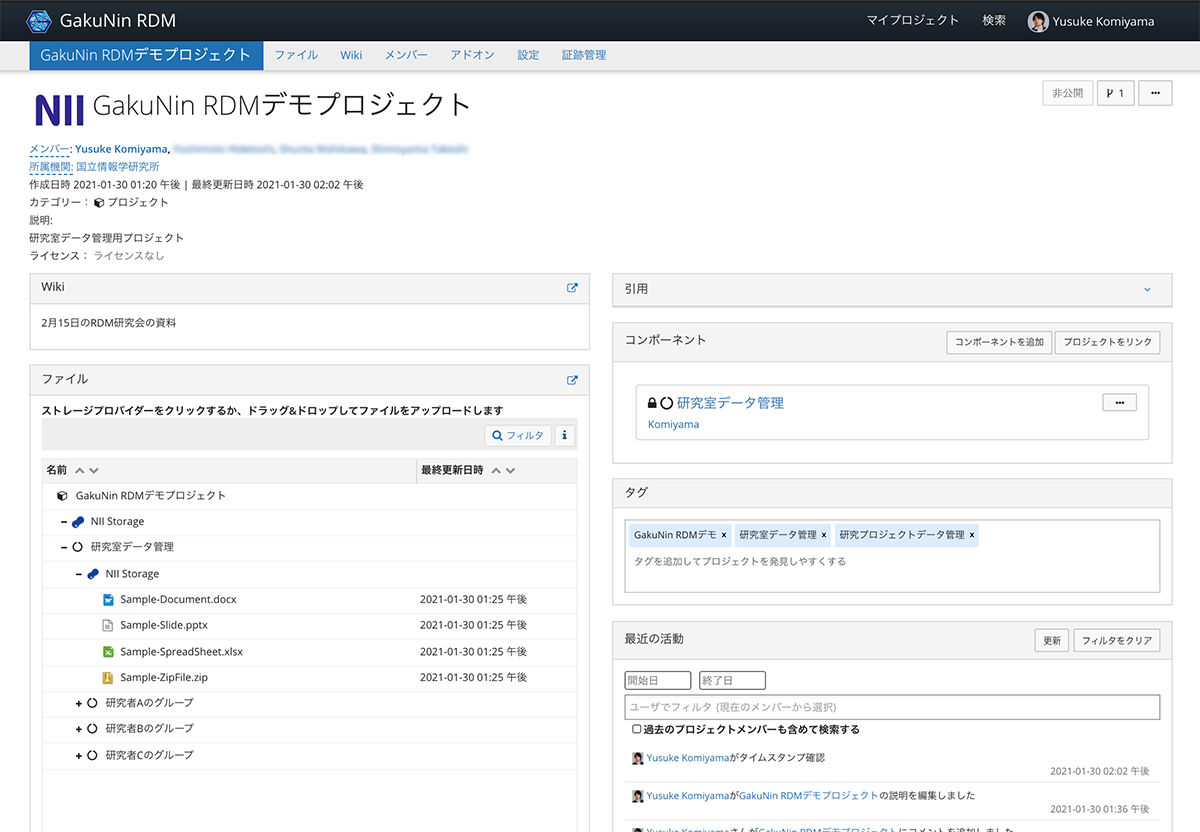Switch to the メンバー tab
Image resolution: width=1200 pixels, height=832 pixels.
(406, 55)
